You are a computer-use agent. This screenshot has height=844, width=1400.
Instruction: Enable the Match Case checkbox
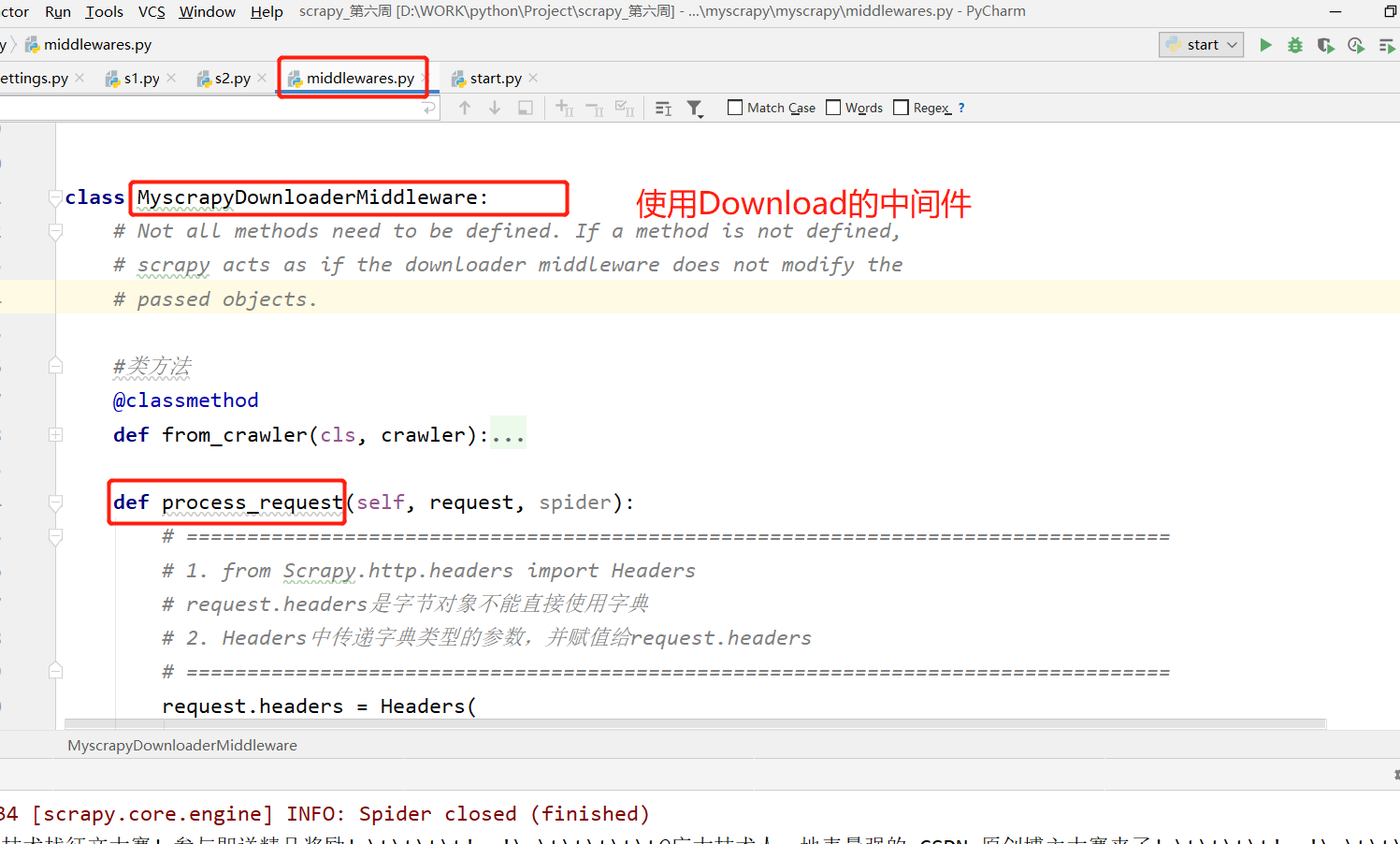[735, 107]
